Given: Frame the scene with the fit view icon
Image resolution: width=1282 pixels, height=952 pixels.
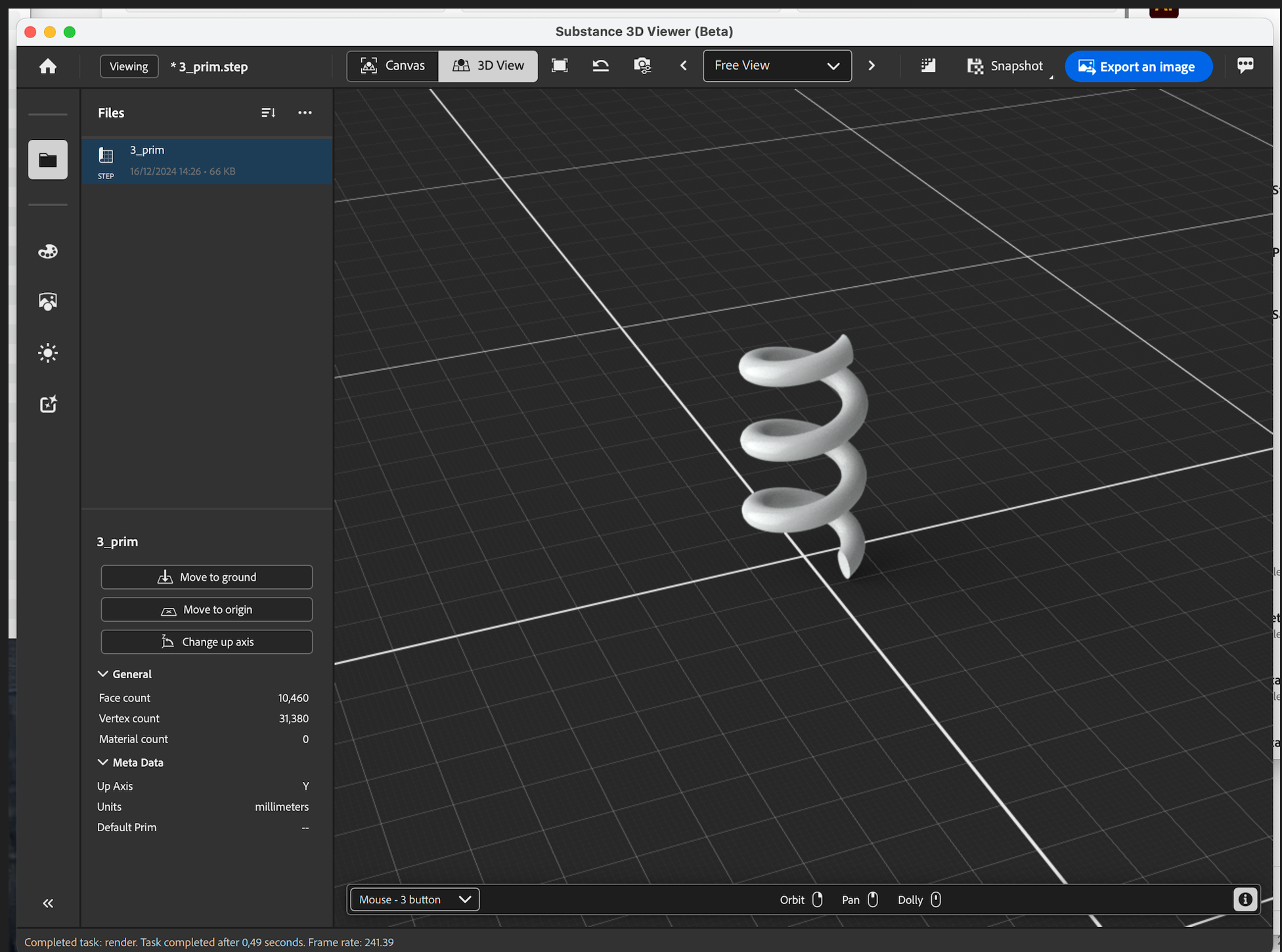Looking at the screenshot, I should (x=560, y=66).
